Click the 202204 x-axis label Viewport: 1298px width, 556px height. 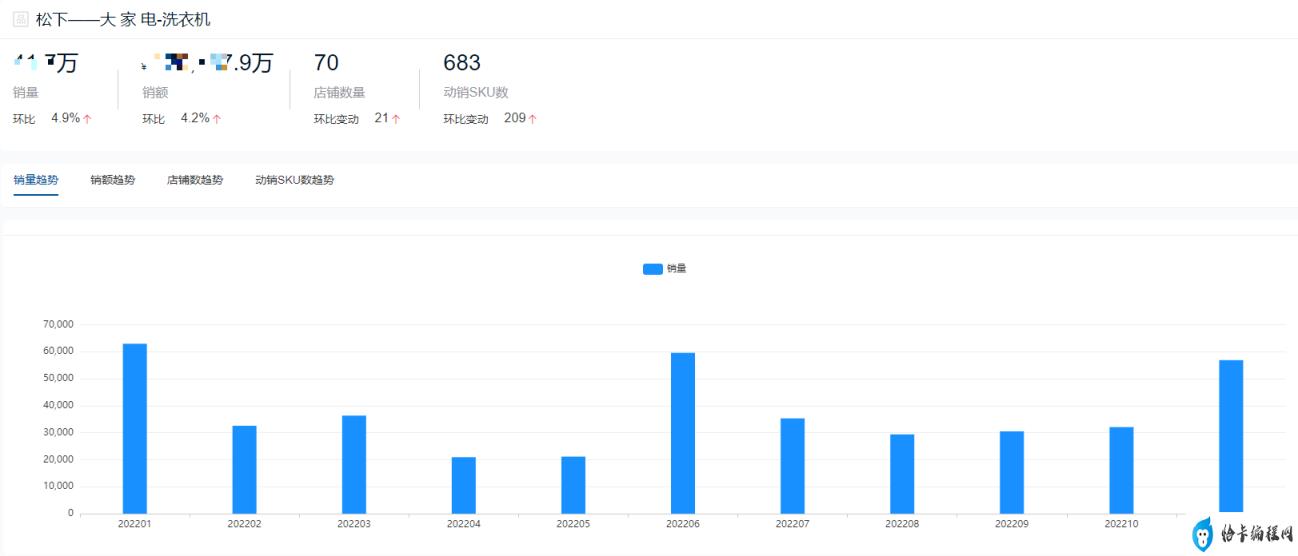tap(464, 524)
